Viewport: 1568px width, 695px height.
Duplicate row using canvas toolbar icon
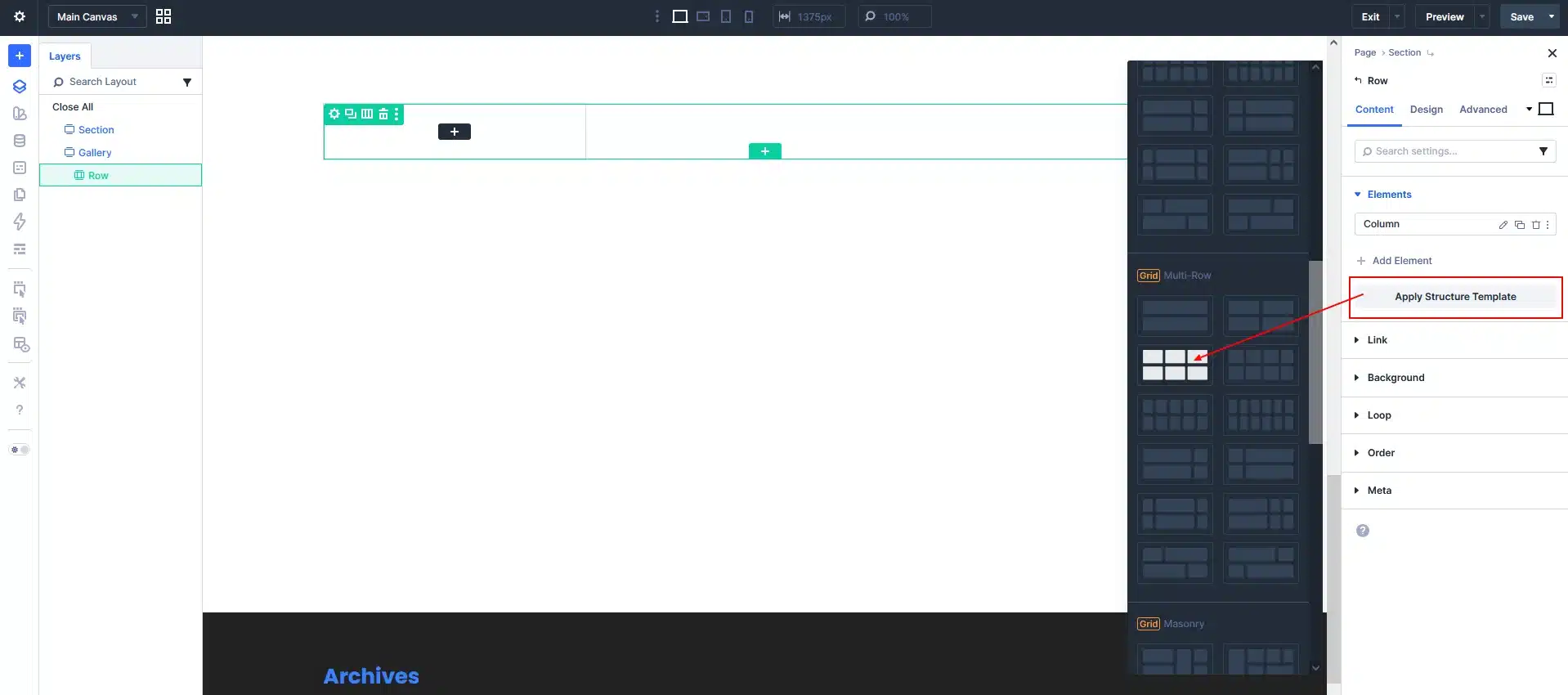(351, 114)
